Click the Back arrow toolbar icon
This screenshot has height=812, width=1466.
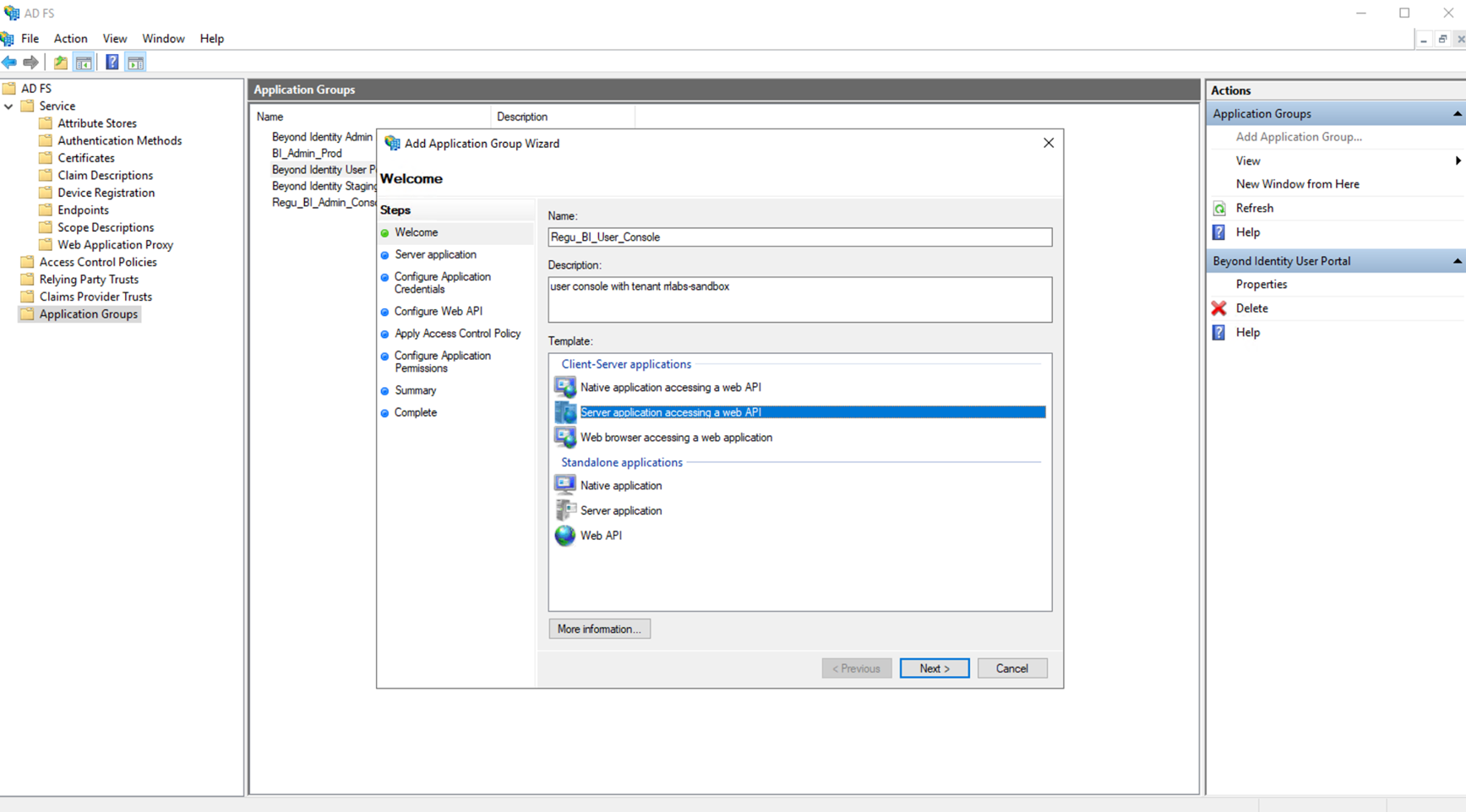(9, 63)
